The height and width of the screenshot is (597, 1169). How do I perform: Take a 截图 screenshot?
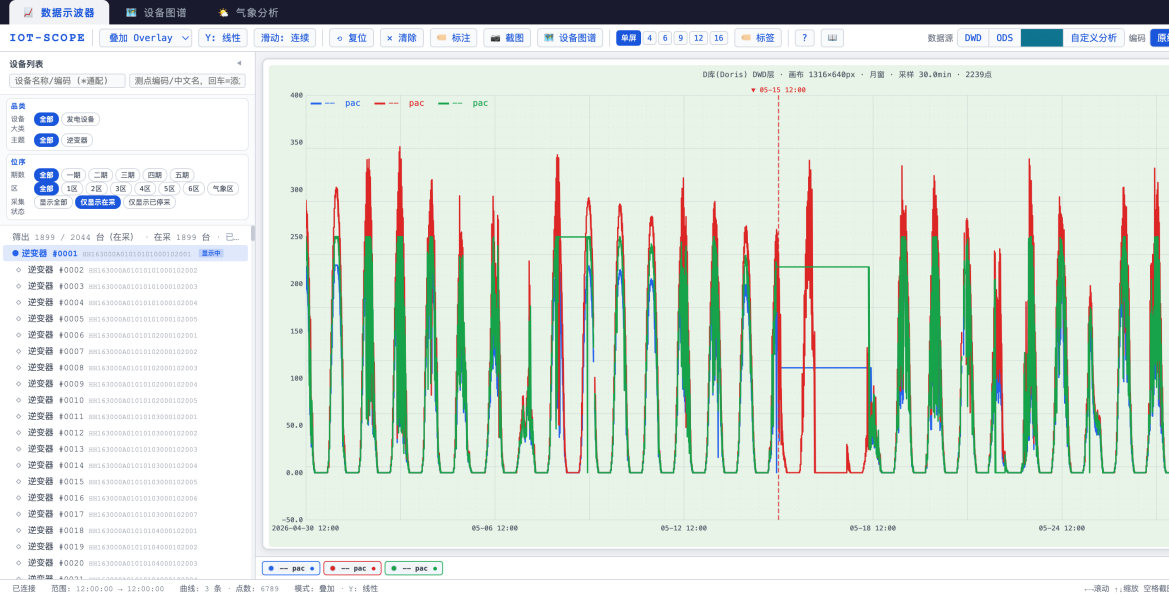[x=507, y=38]
